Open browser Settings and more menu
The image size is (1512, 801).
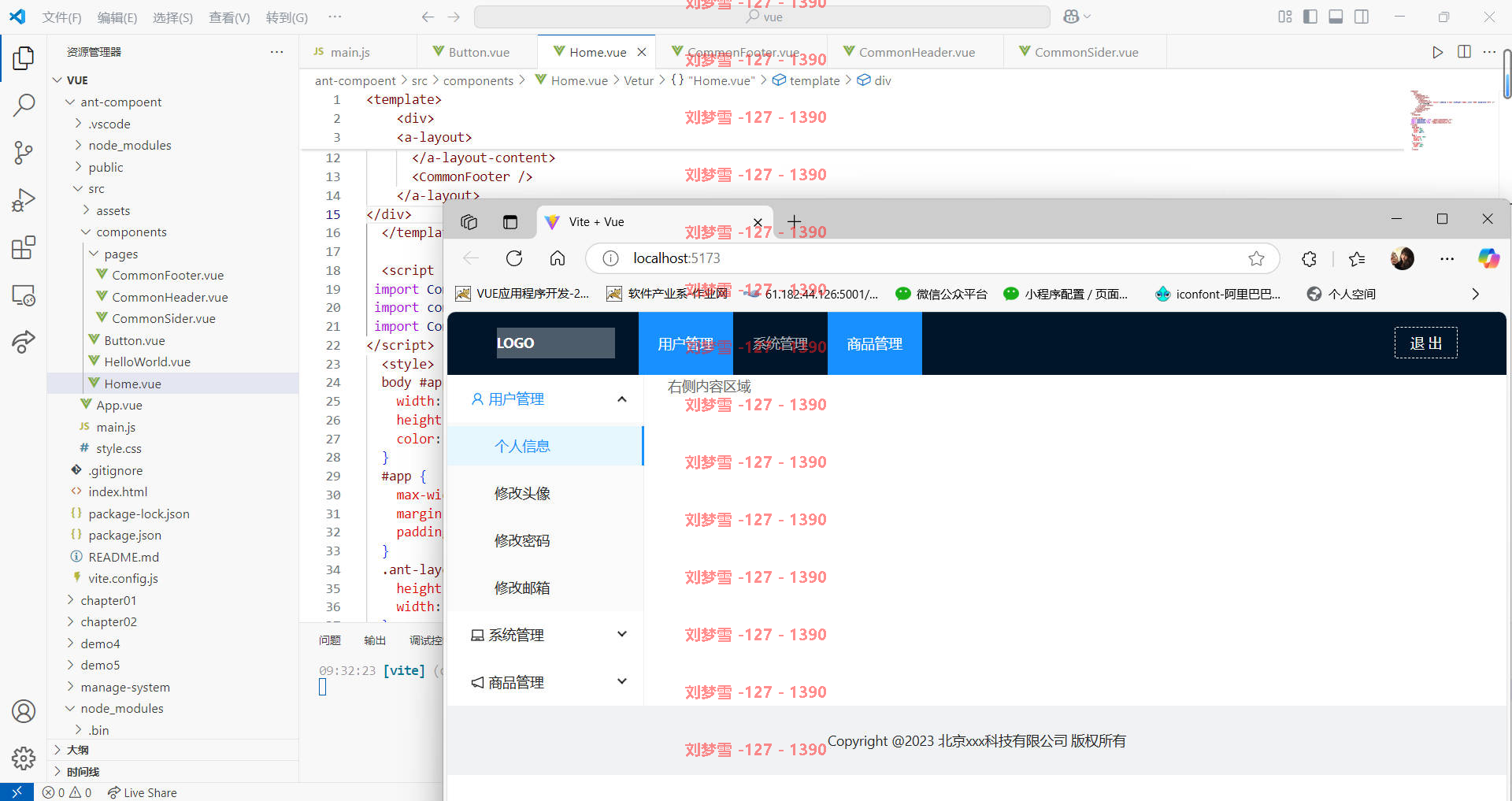(1447, 258)
